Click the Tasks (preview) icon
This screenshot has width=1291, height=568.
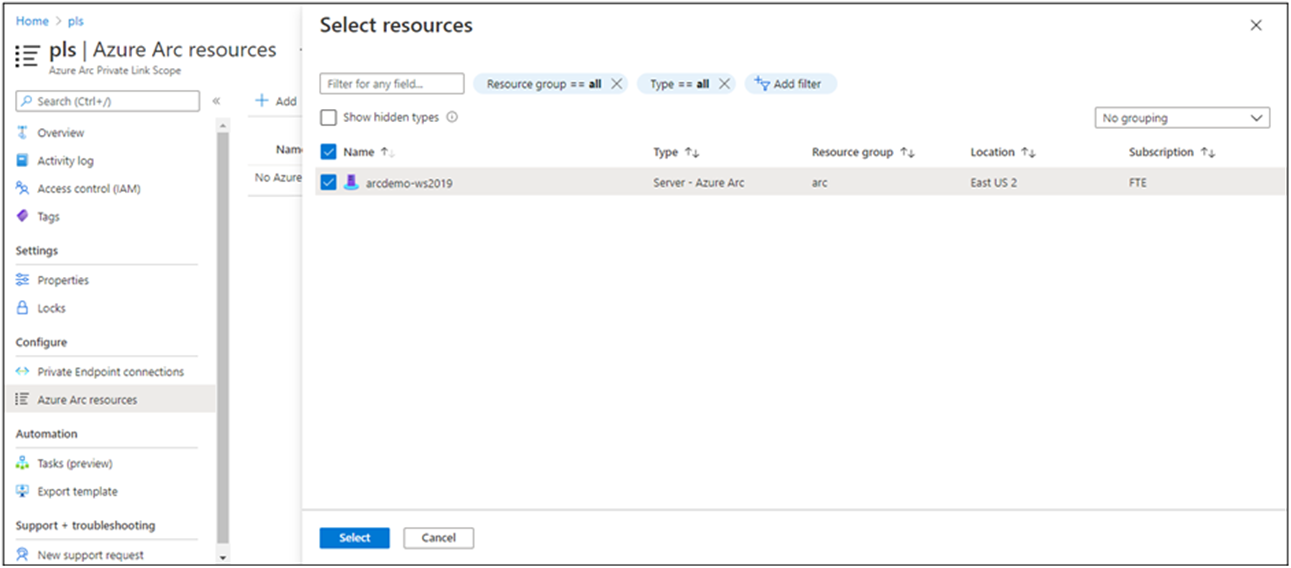23,464
